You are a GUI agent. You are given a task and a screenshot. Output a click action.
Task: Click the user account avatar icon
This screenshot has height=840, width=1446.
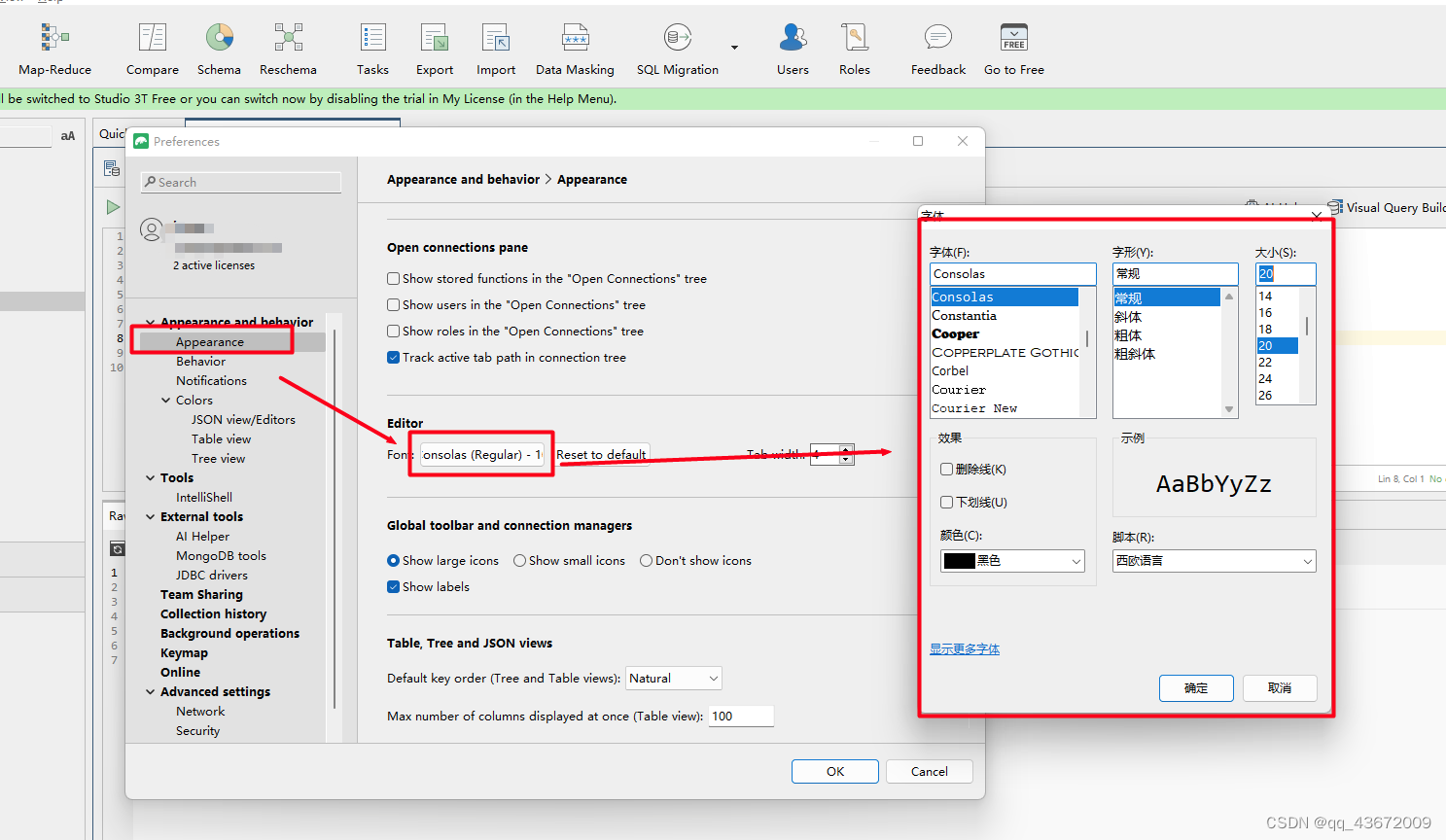[152, 229]
